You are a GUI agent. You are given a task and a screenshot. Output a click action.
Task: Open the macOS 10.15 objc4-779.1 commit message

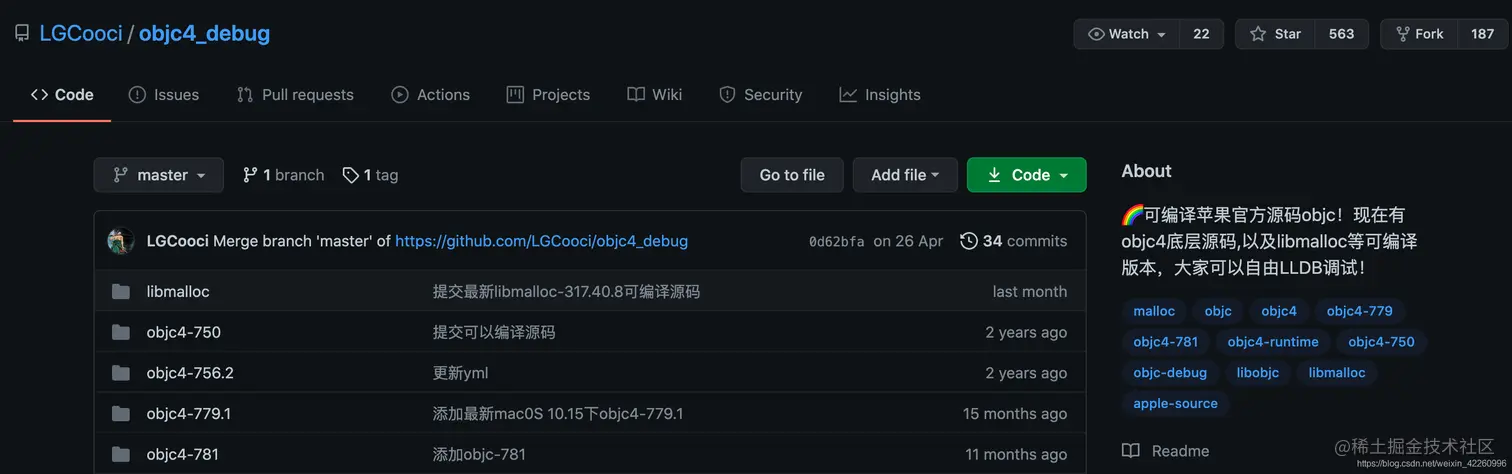558,413
